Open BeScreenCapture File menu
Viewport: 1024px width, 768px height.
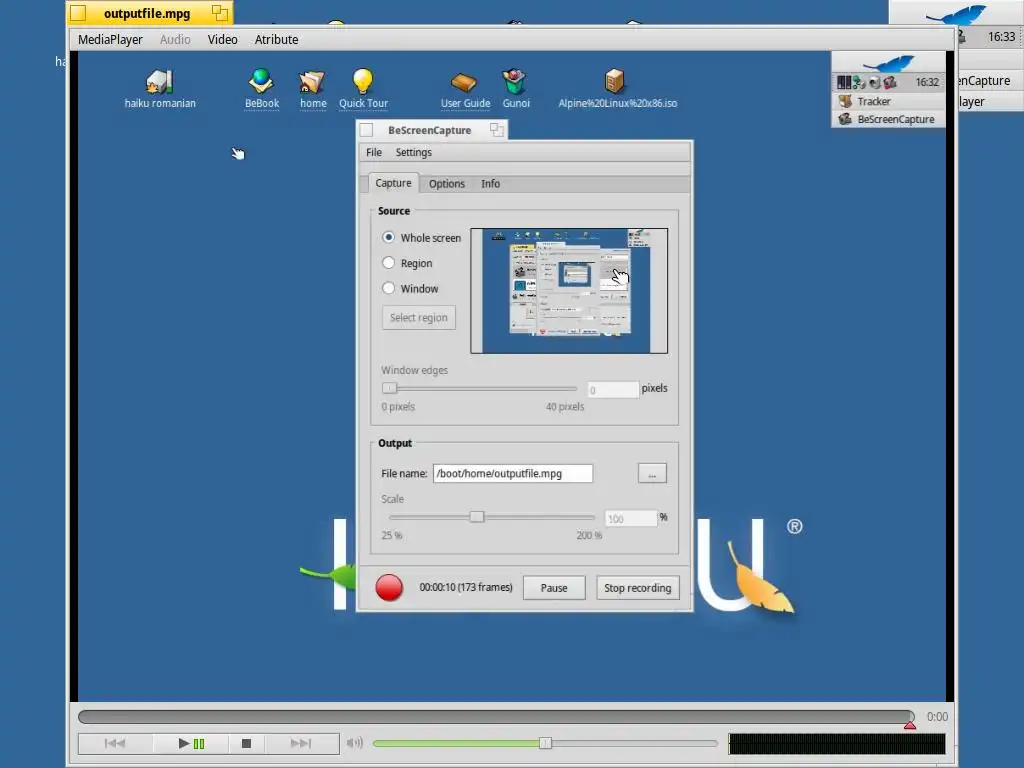[x=374, y=152]
